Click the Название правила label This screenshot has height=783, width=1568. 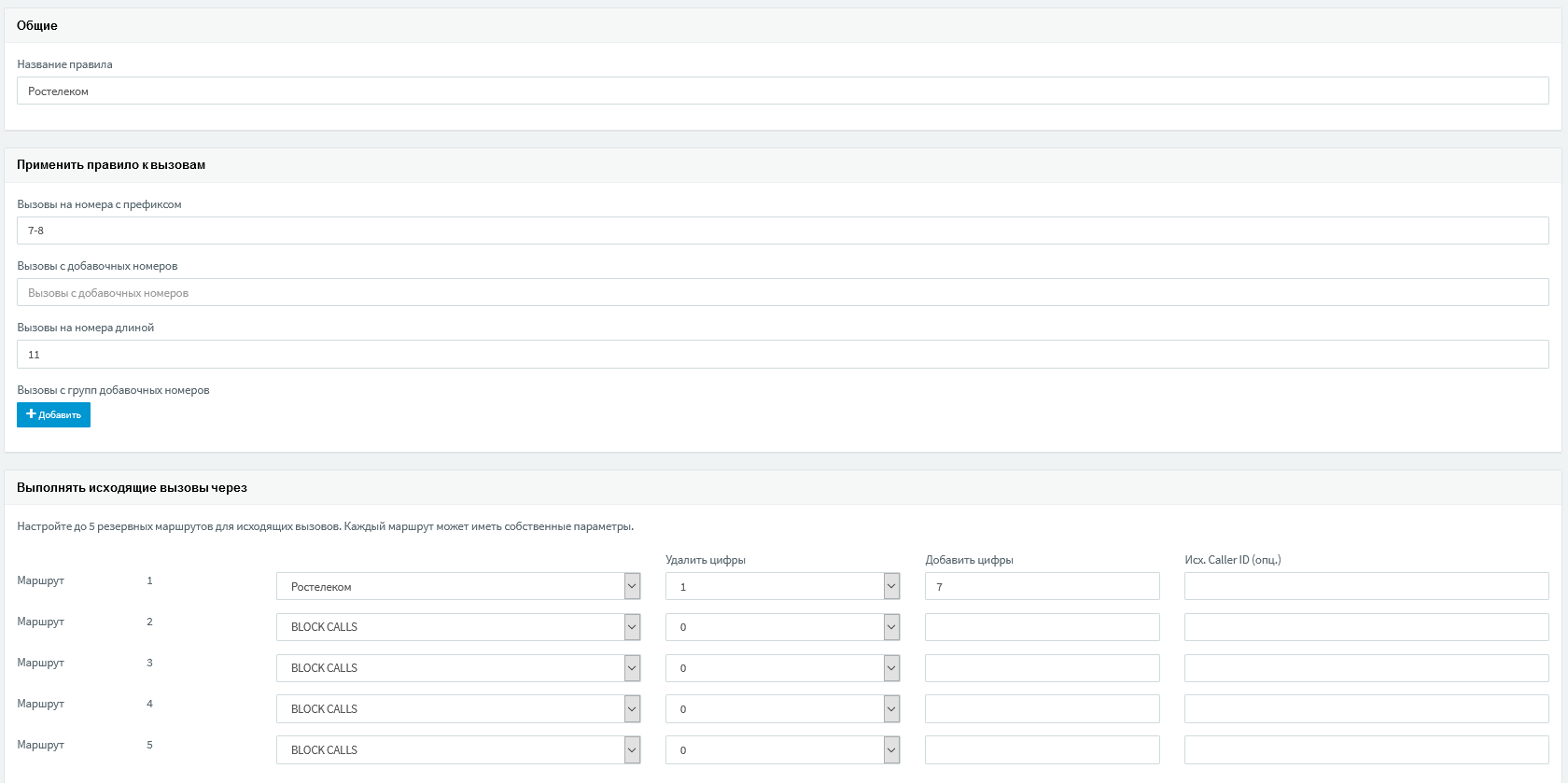64,64
